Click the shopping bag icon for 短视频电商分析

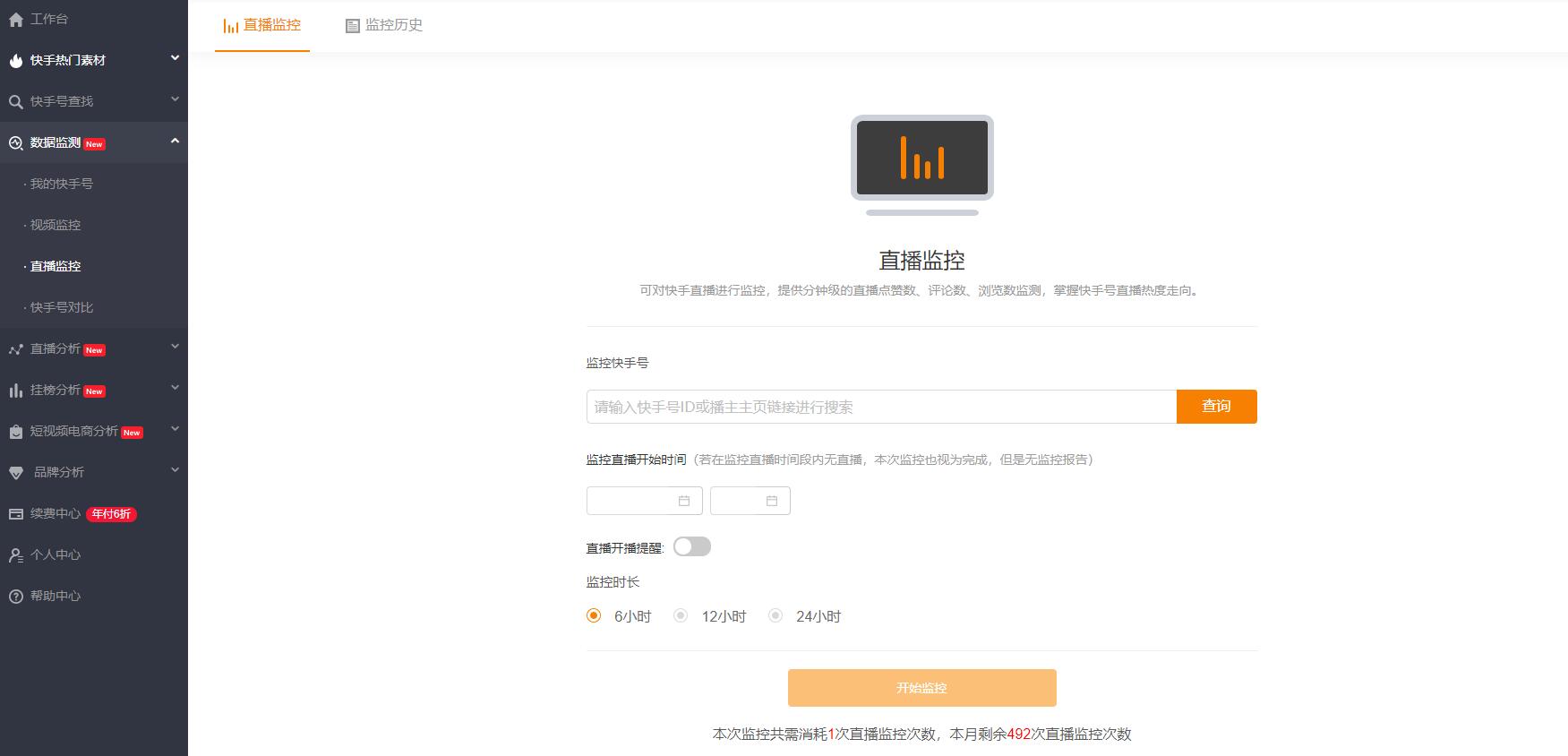16,432
